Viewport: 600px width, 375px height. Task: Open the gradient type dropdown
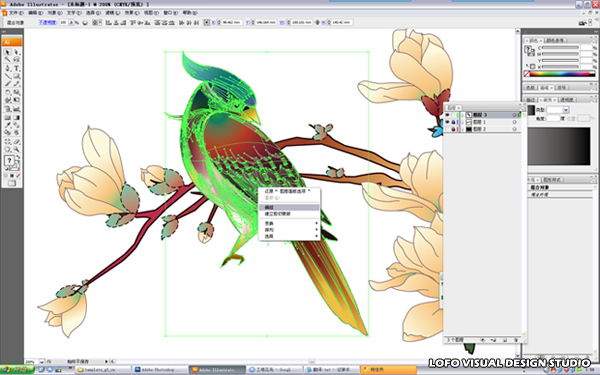pyautogui.click(x=566, y=110)
